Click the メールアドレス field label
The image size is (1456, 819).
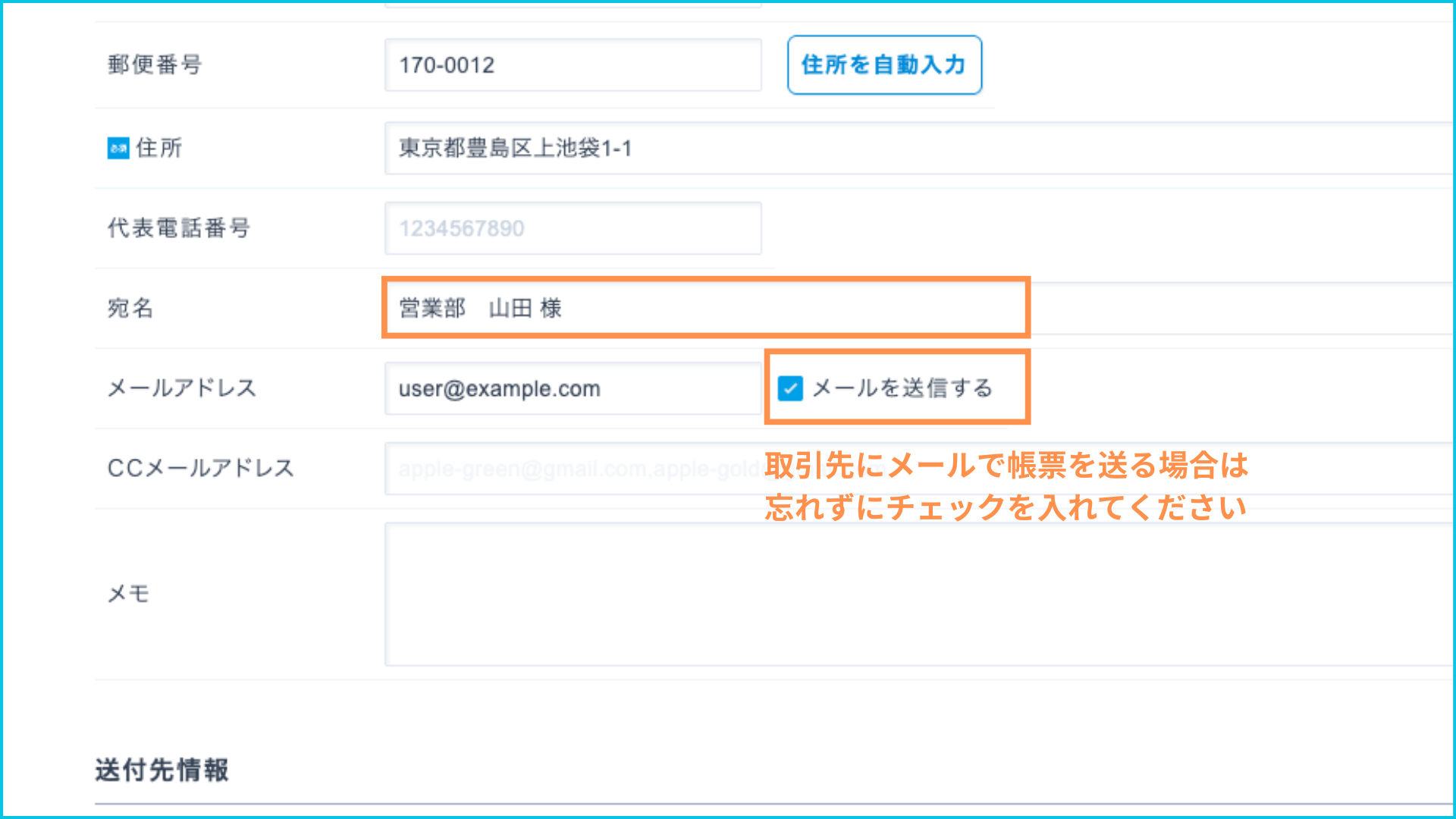coord(182,388)
